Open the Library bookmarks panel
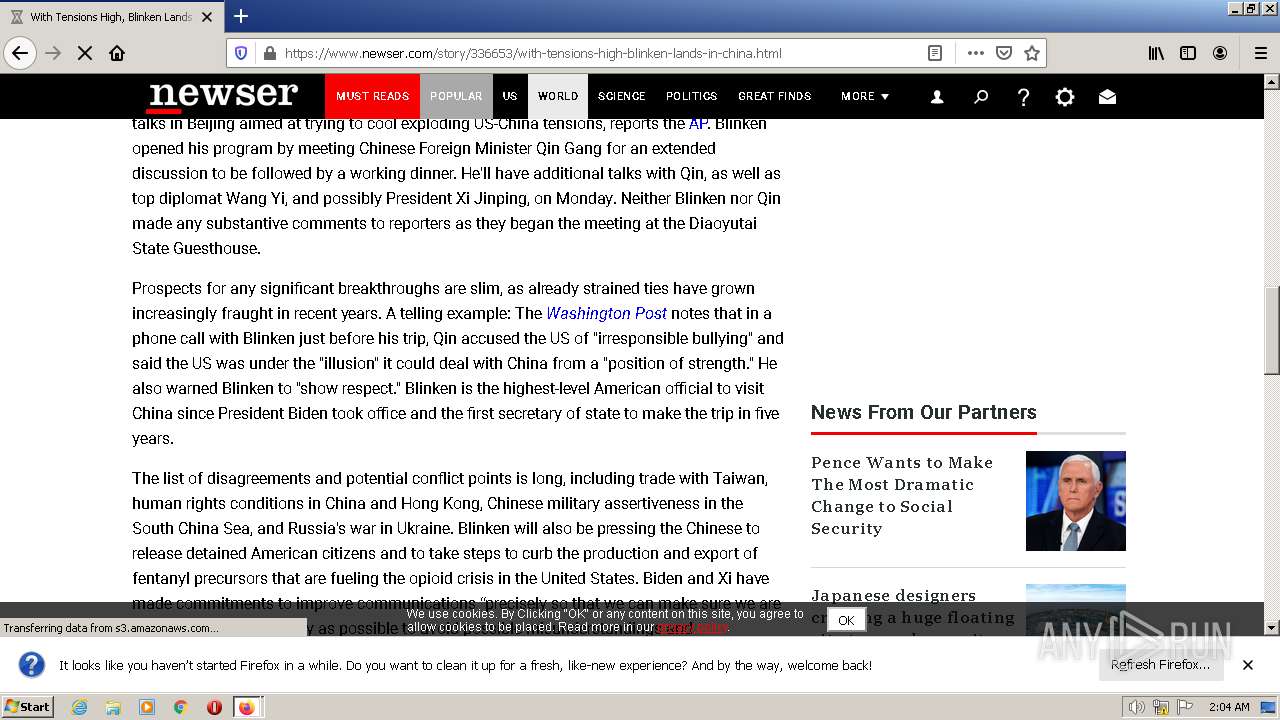Screen dimensions: 1280x720 (x=1156, y=53)
